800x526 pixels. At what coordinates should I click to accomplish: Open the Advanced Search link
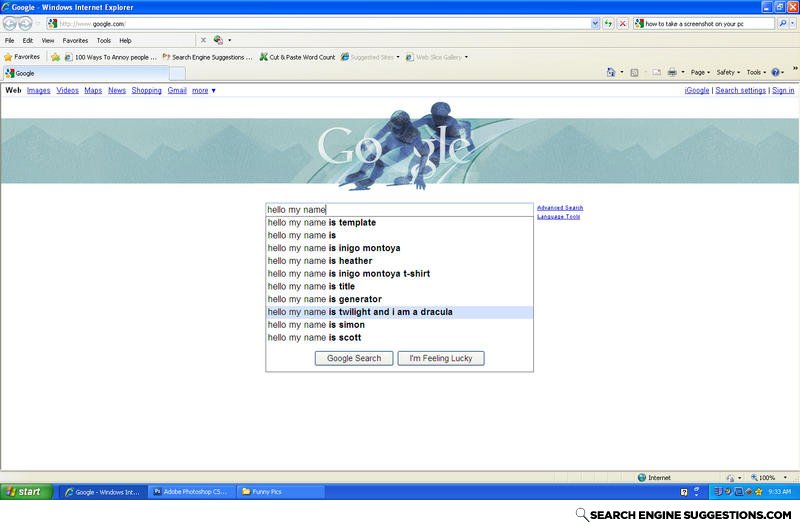[x=560, y=208]
